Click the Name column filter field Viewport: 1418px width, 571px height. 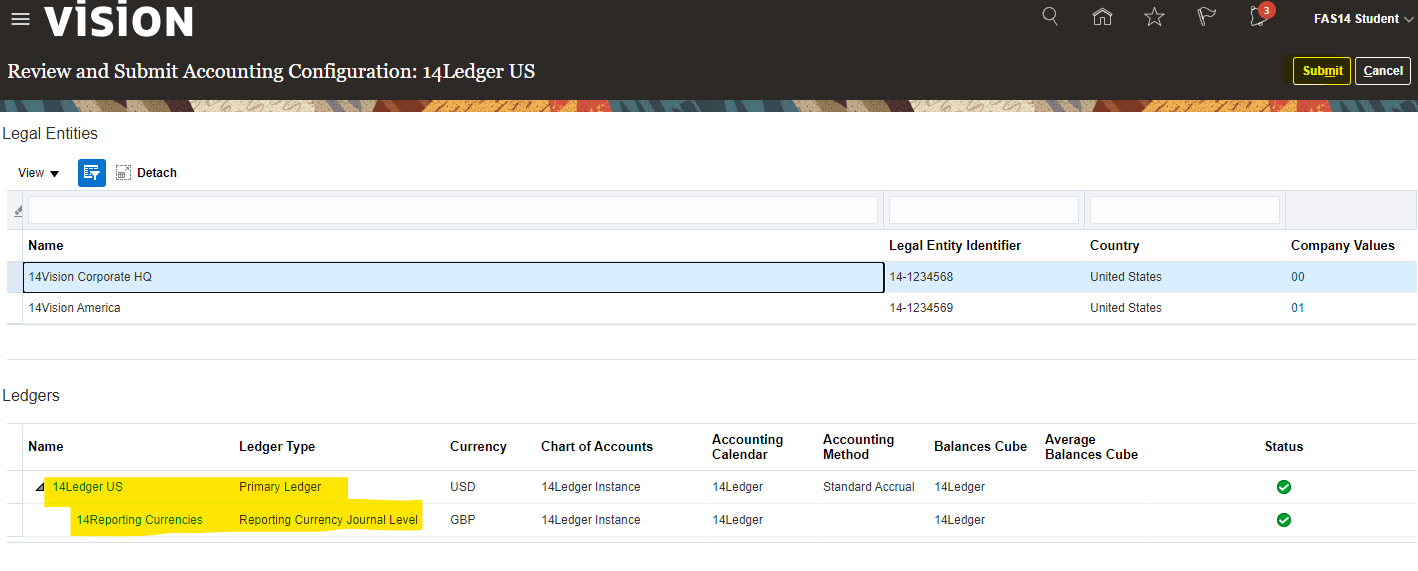pyautogui.click(x=452, y=210)
